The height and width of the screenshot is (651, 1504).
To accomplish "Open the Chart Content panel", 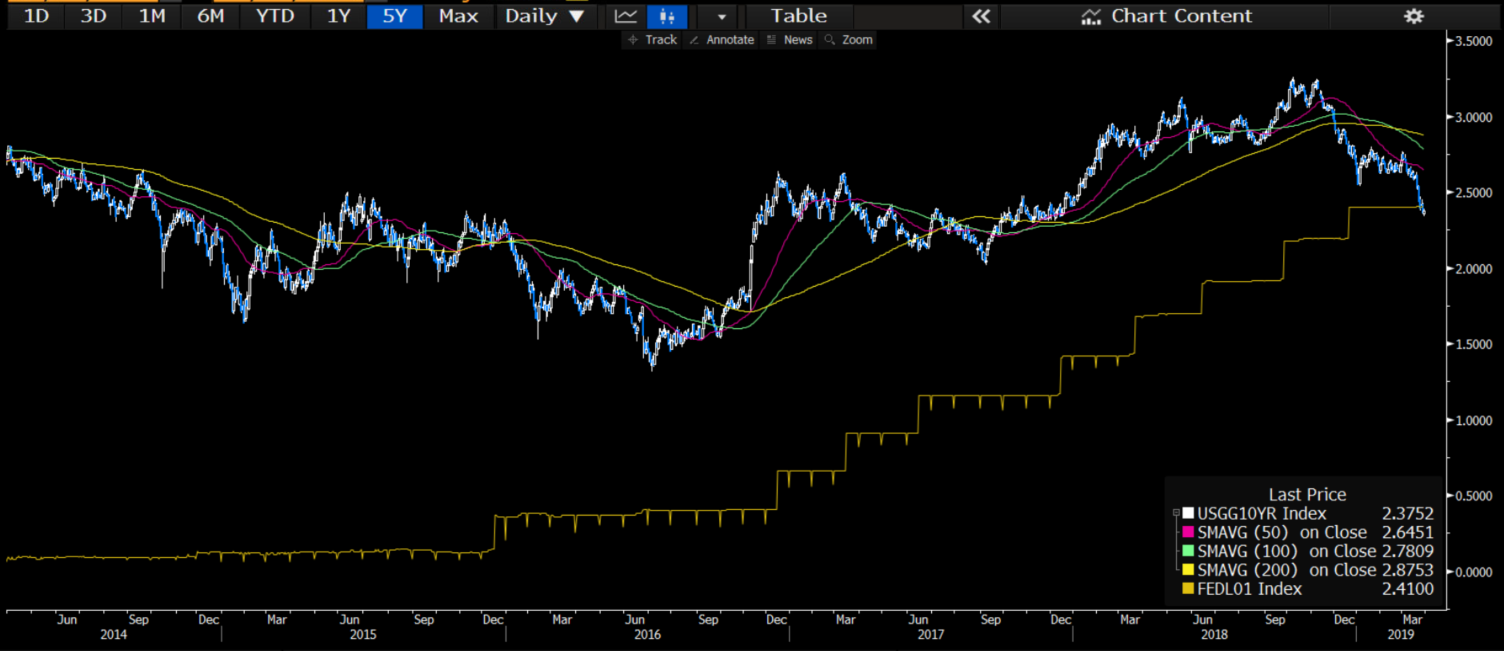I will pos(1168,16).
